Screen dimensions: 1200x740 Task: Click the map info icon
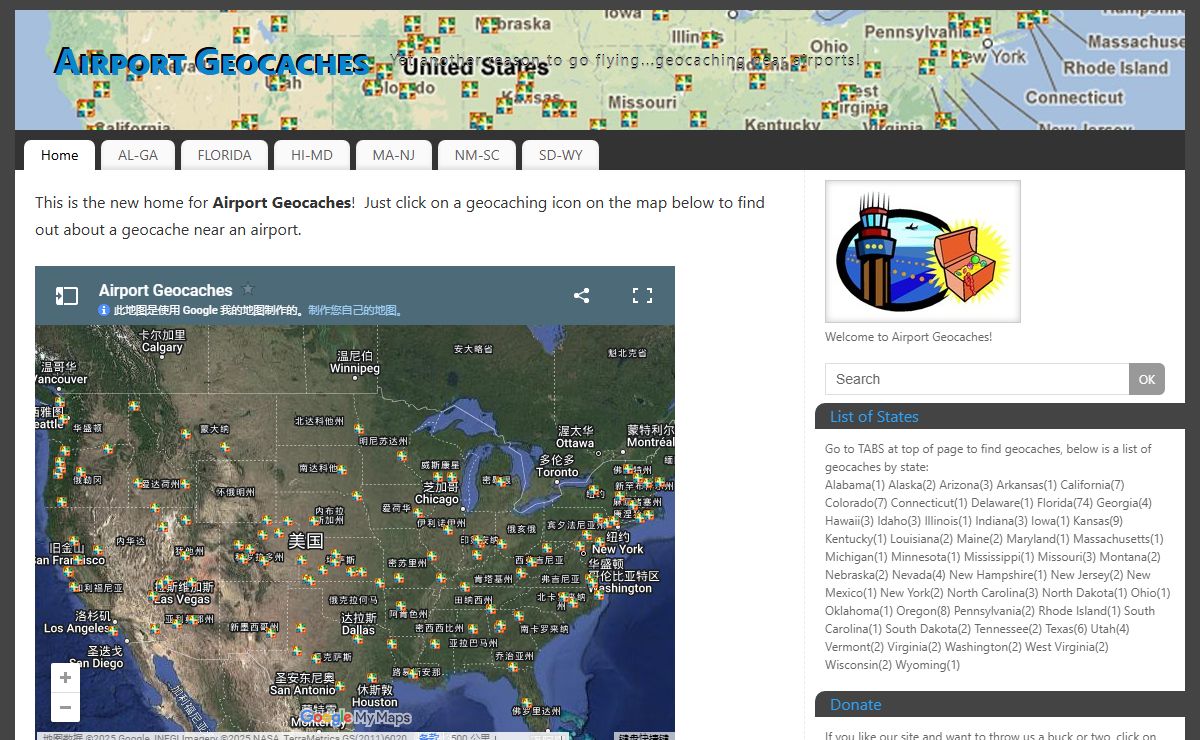tap(104, 311)
